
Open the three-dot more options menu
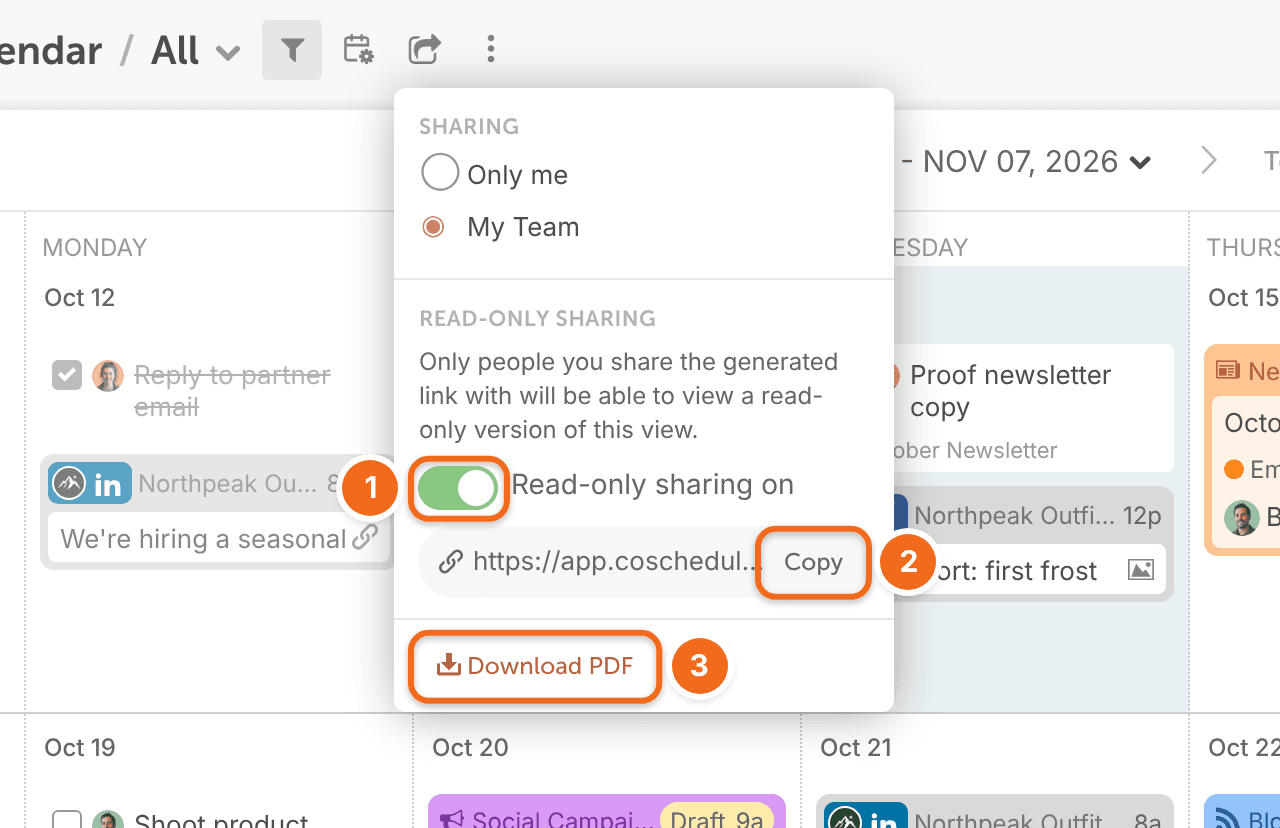(490, 49)
